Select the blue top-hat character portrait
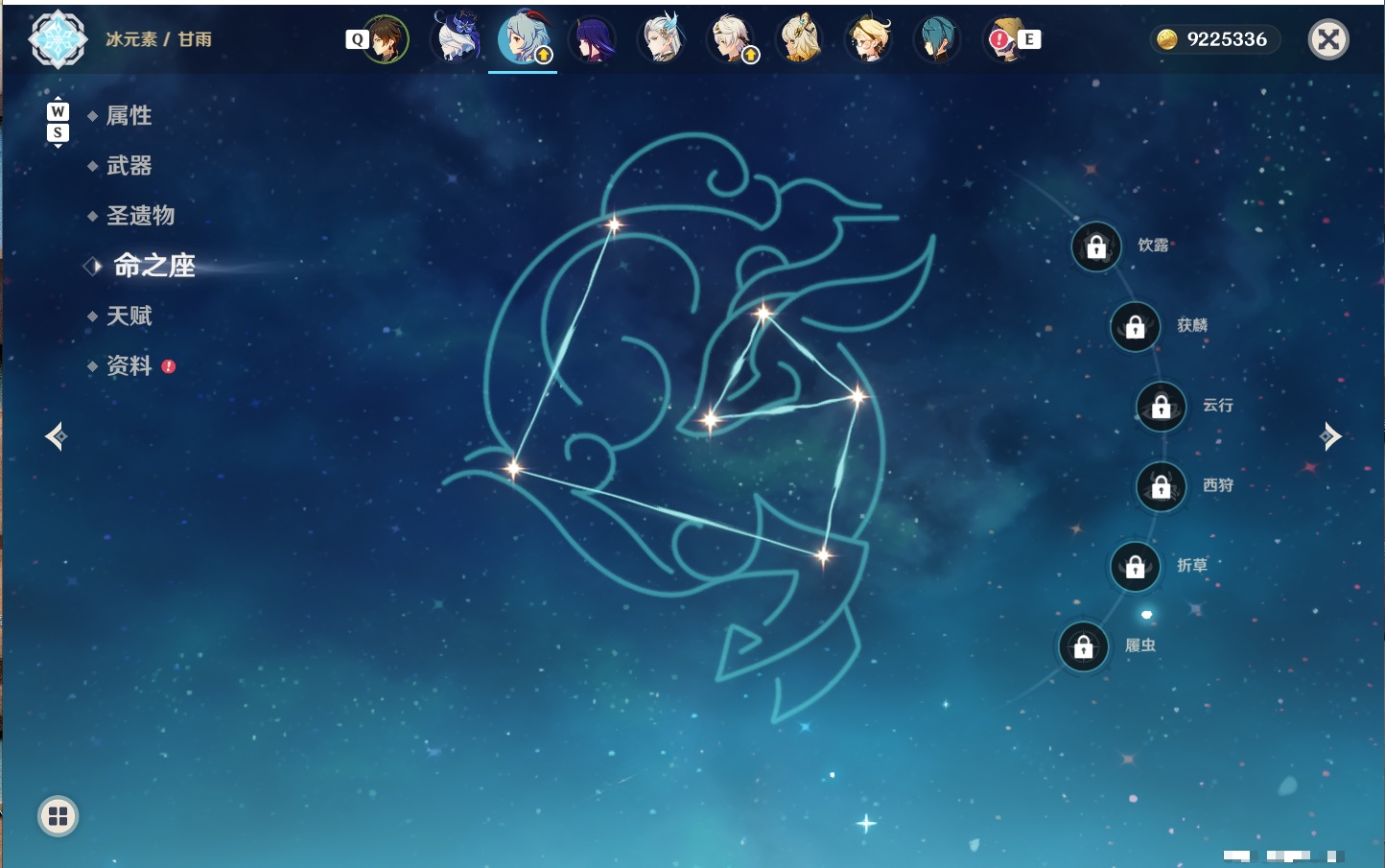 (x=458, y=37)
